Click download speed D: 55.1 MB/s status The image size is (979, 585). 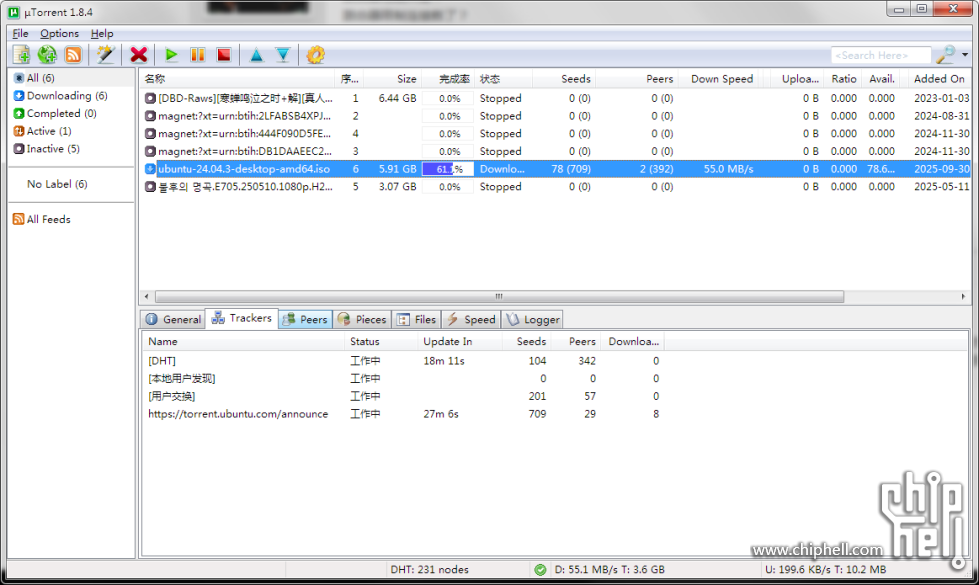(x=609, y=569)
